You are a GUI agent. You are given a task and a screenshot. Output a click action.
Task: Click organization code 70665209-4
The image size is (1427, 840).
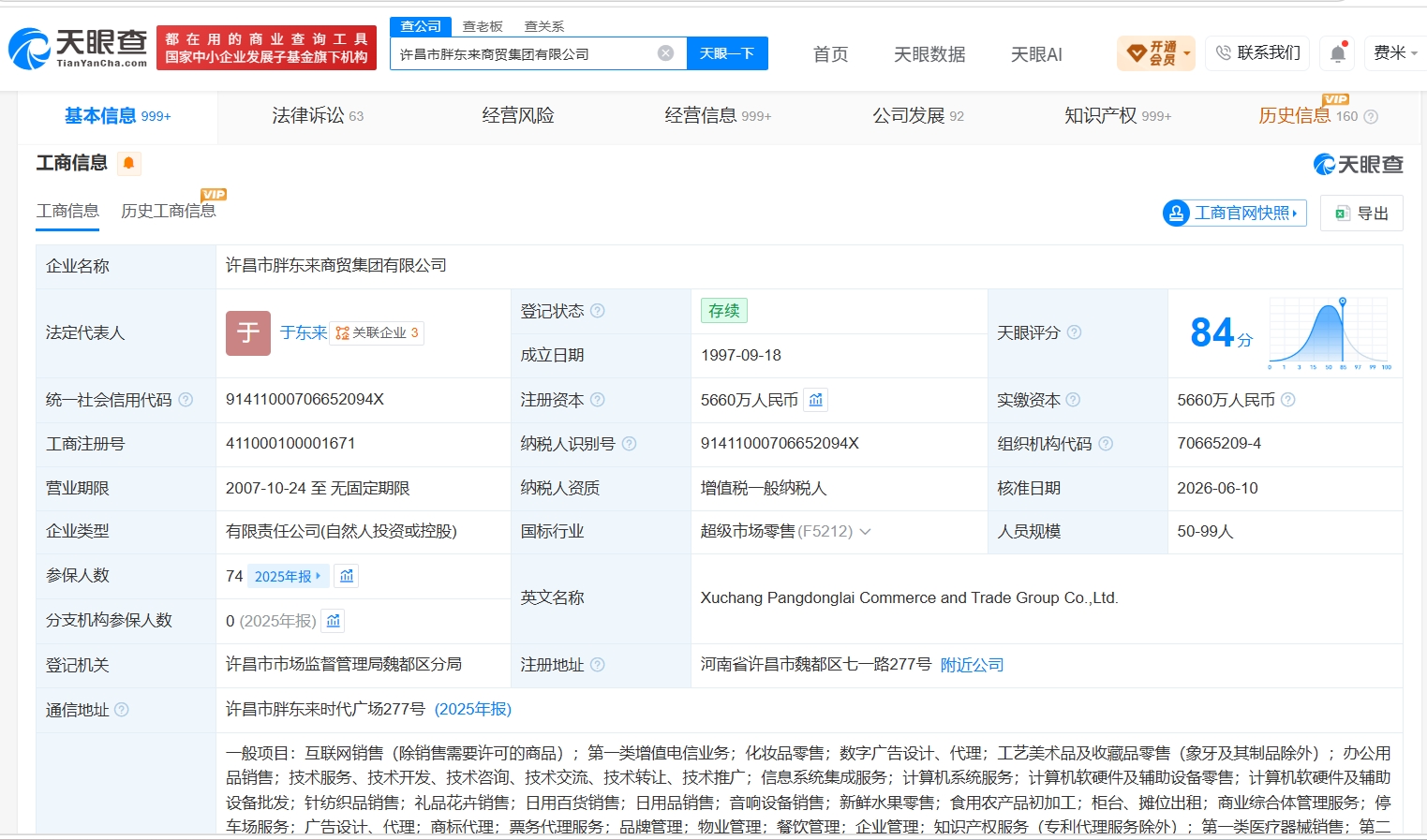click(x=1219, y=444)
